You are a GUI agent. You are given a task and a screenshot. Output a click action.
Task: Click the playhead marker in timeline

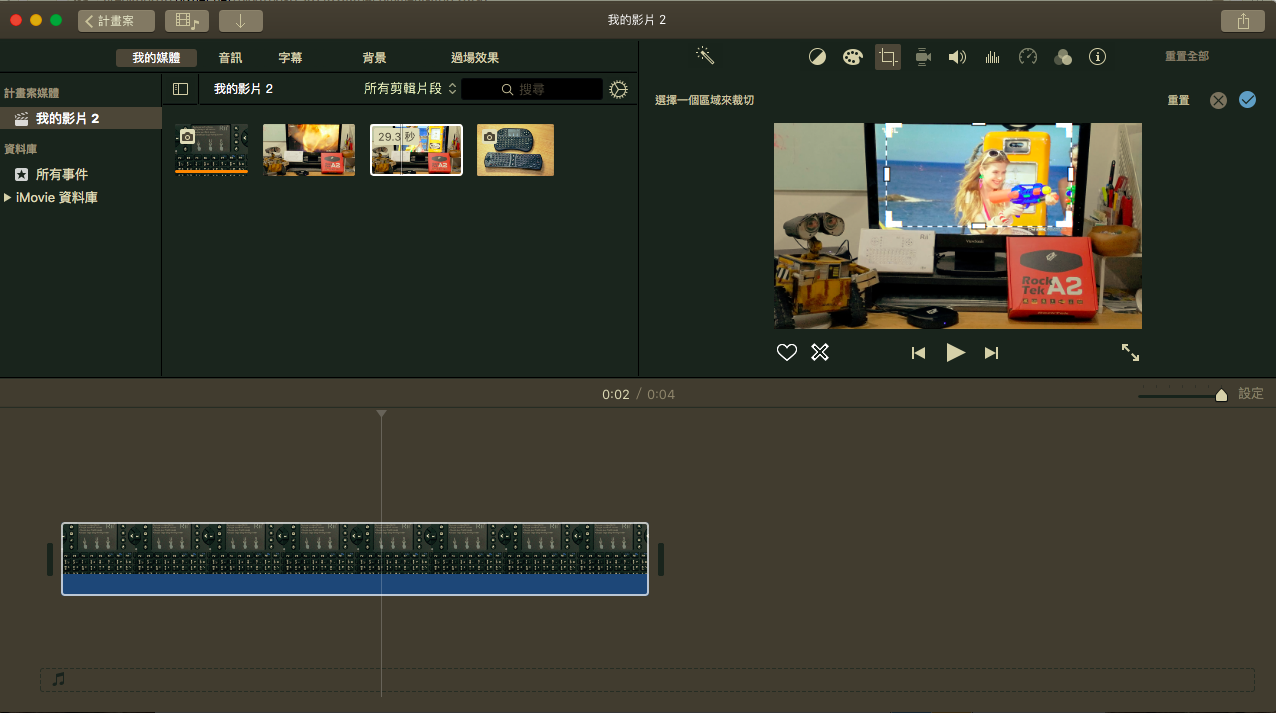(x=381, y=414)
